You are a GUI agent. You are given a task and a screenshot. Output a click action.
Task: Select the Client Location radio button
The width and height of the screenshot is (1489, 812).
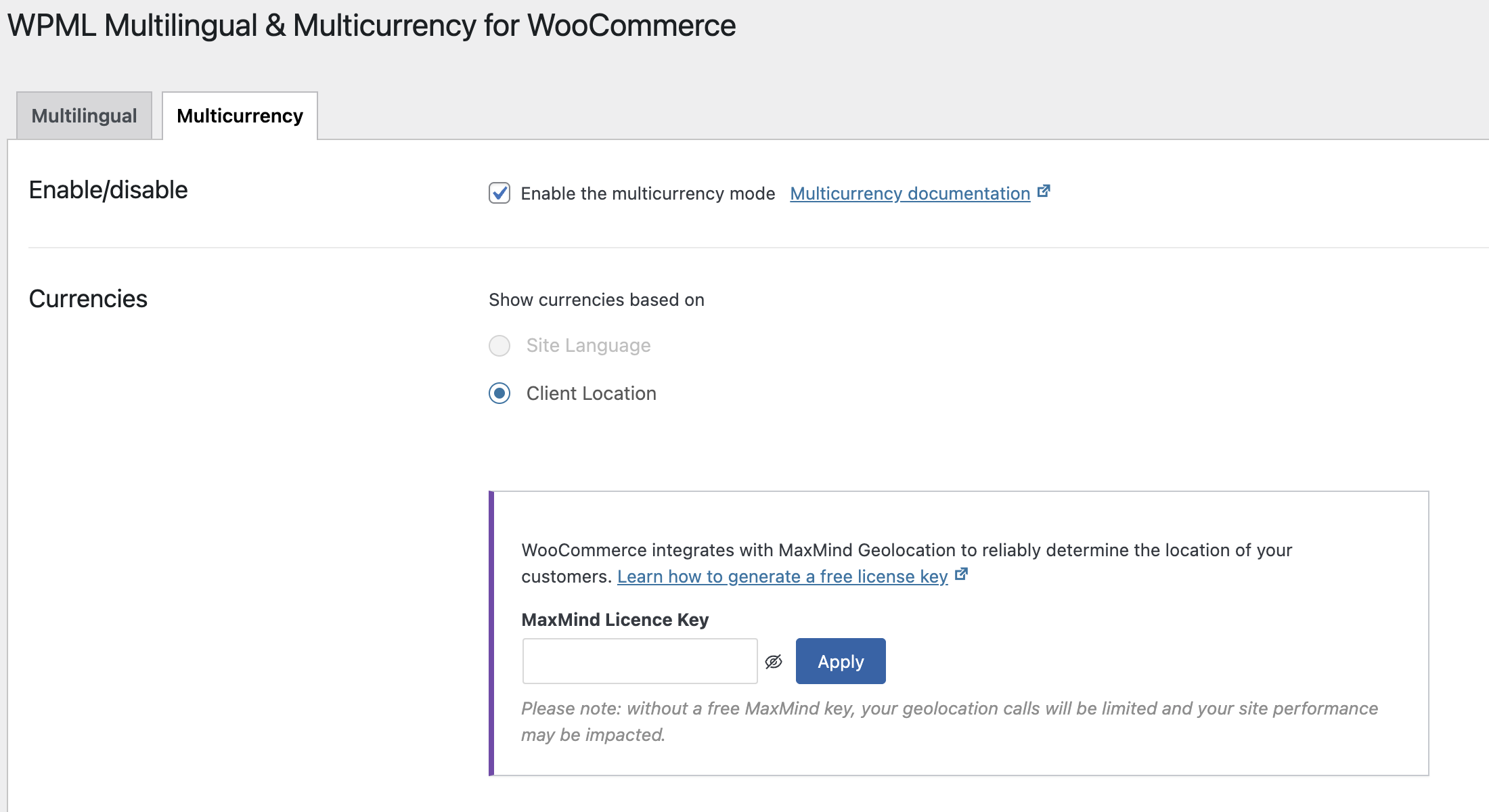point(499,393)
